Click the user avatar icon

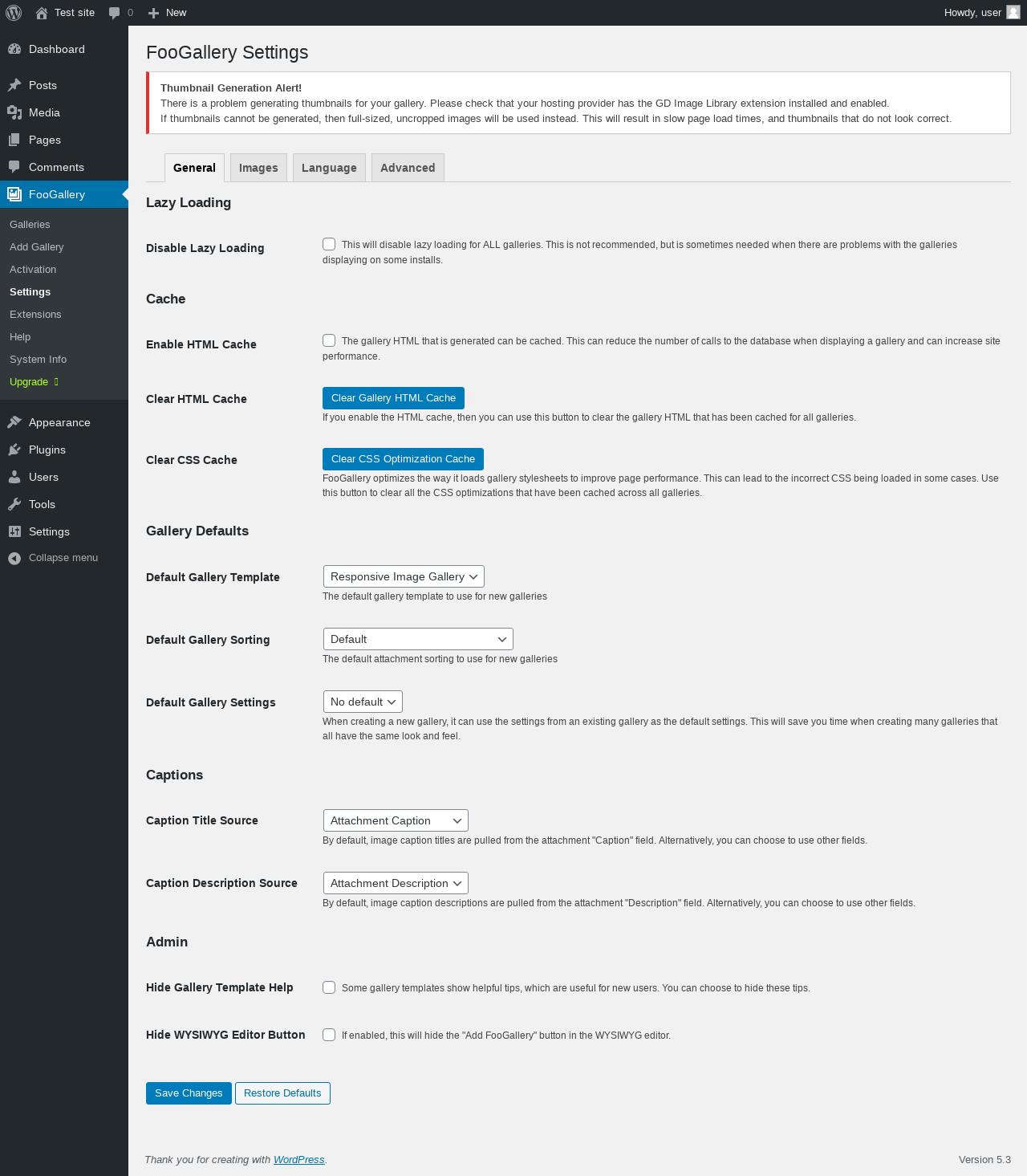(1013, 12)
